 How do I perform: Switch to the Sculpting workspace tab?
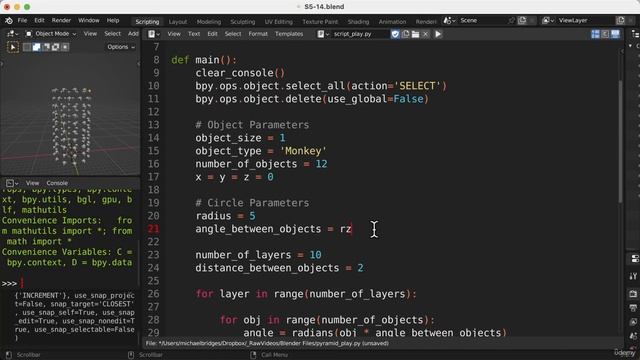point(242,22)
